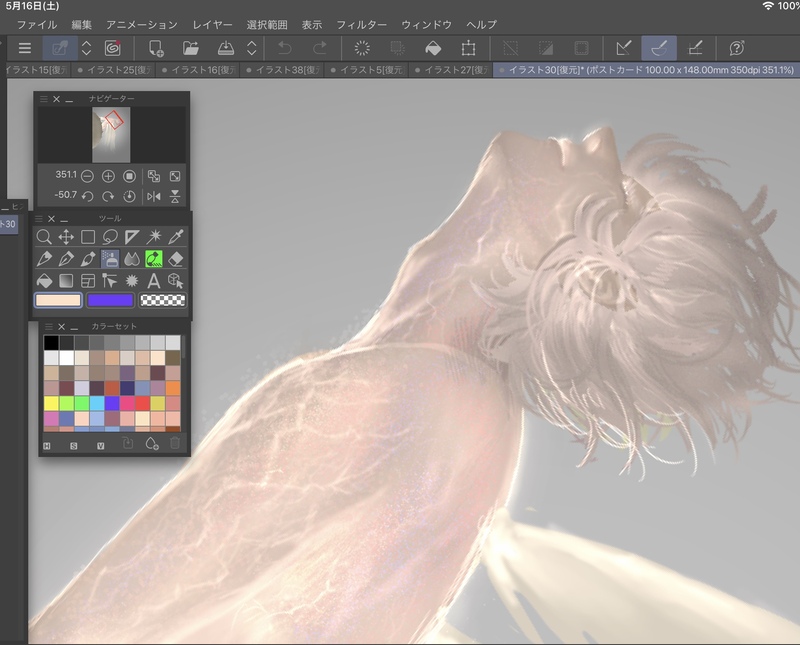800x645 pixels.
Task: Select the rectangle selection tool
Action: click(88, 237)
